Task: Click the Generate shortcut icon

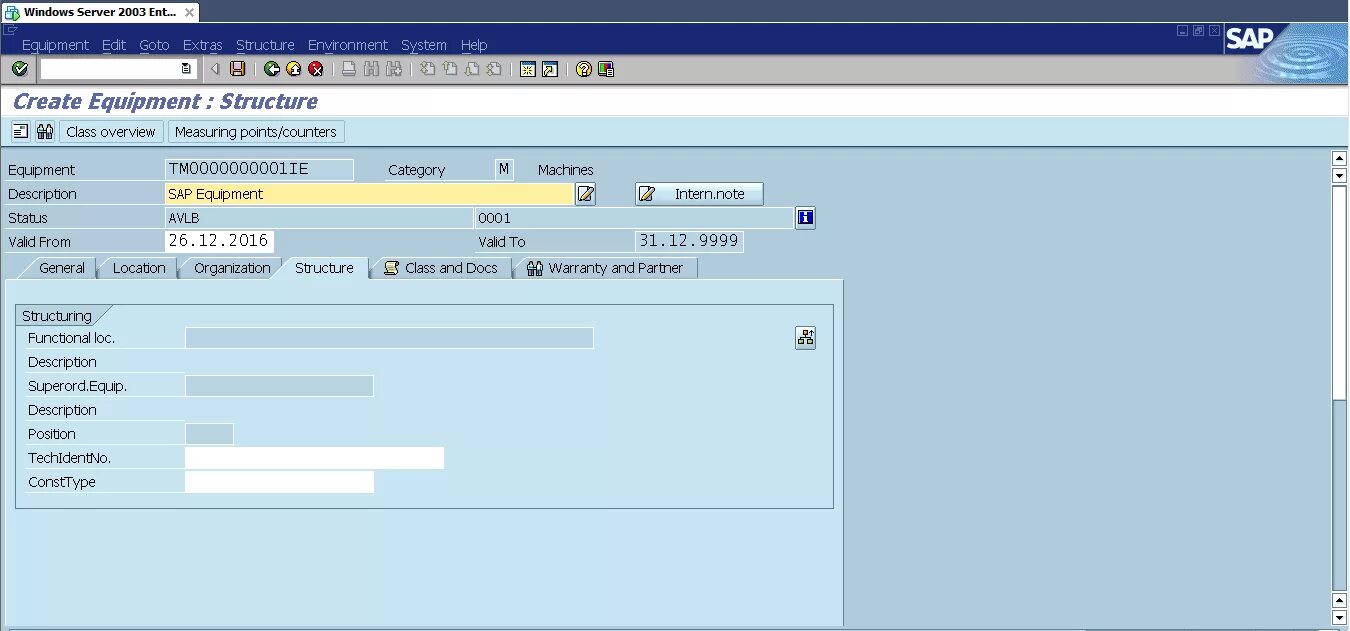Action: (550, 69)
